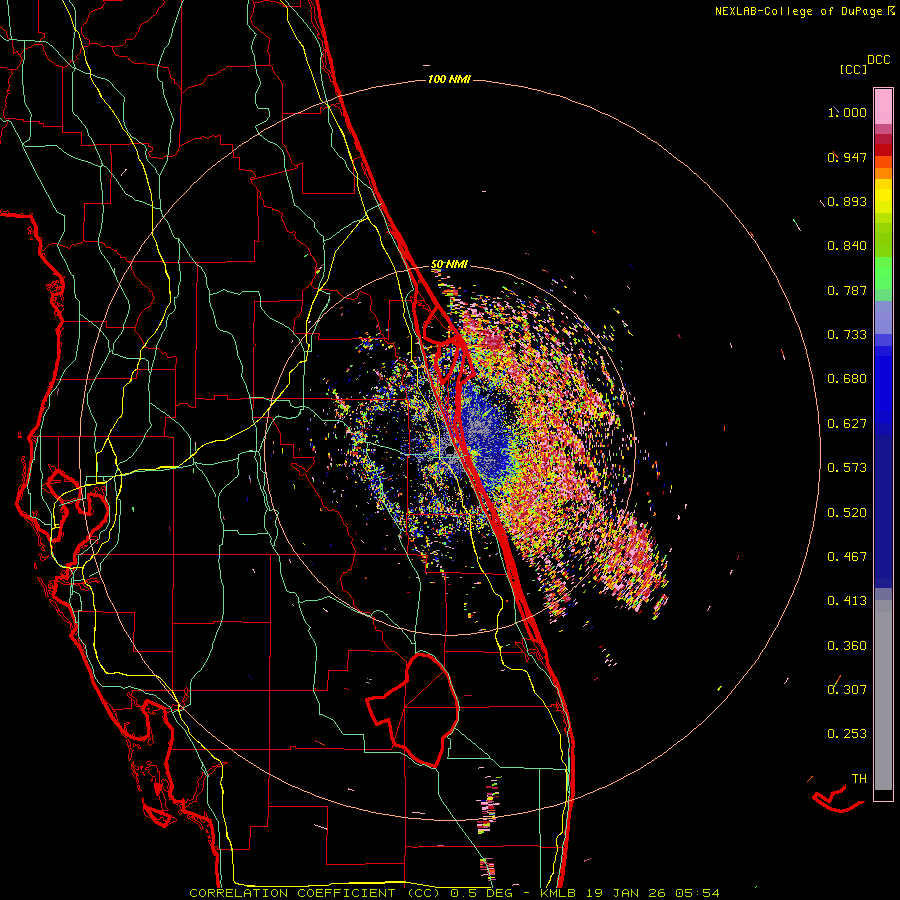The image size is (900, 900).
Task: Click the KMLB radar site marker dot
Action: coord(450,452)
